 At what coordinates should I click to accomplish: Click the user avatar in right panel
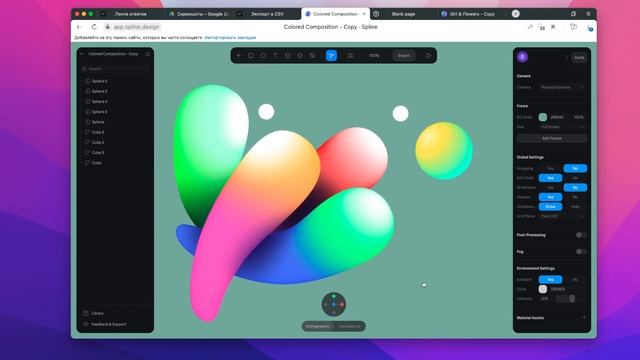coord(522,57)
